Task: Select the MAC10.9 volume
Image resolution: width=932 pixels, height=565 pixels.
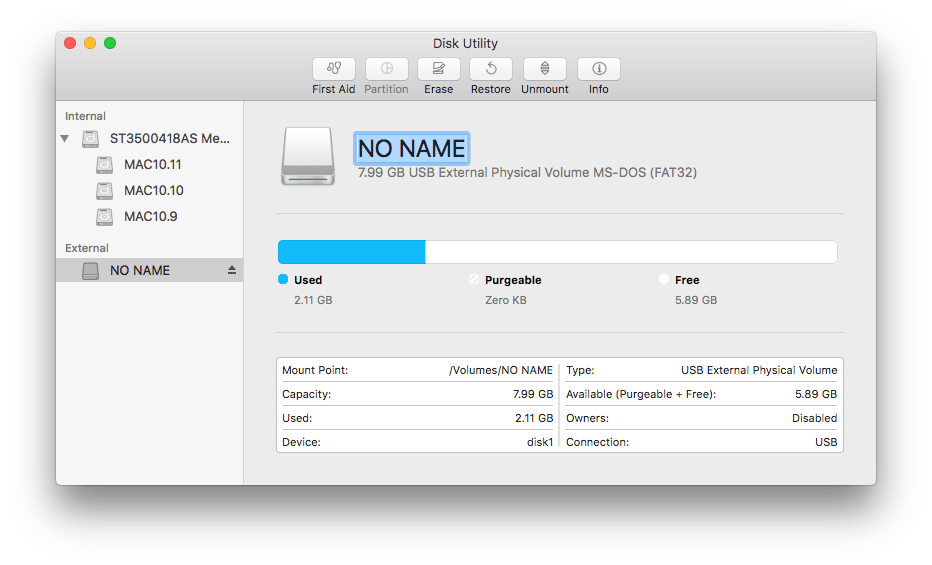Action: (x=150, y=216)
